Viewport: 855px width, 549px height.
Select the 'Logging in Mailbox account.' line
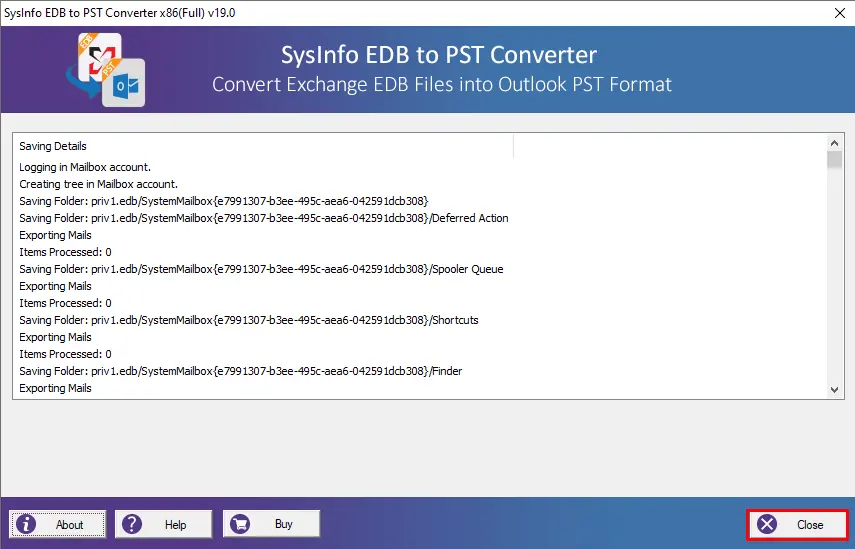85,167
